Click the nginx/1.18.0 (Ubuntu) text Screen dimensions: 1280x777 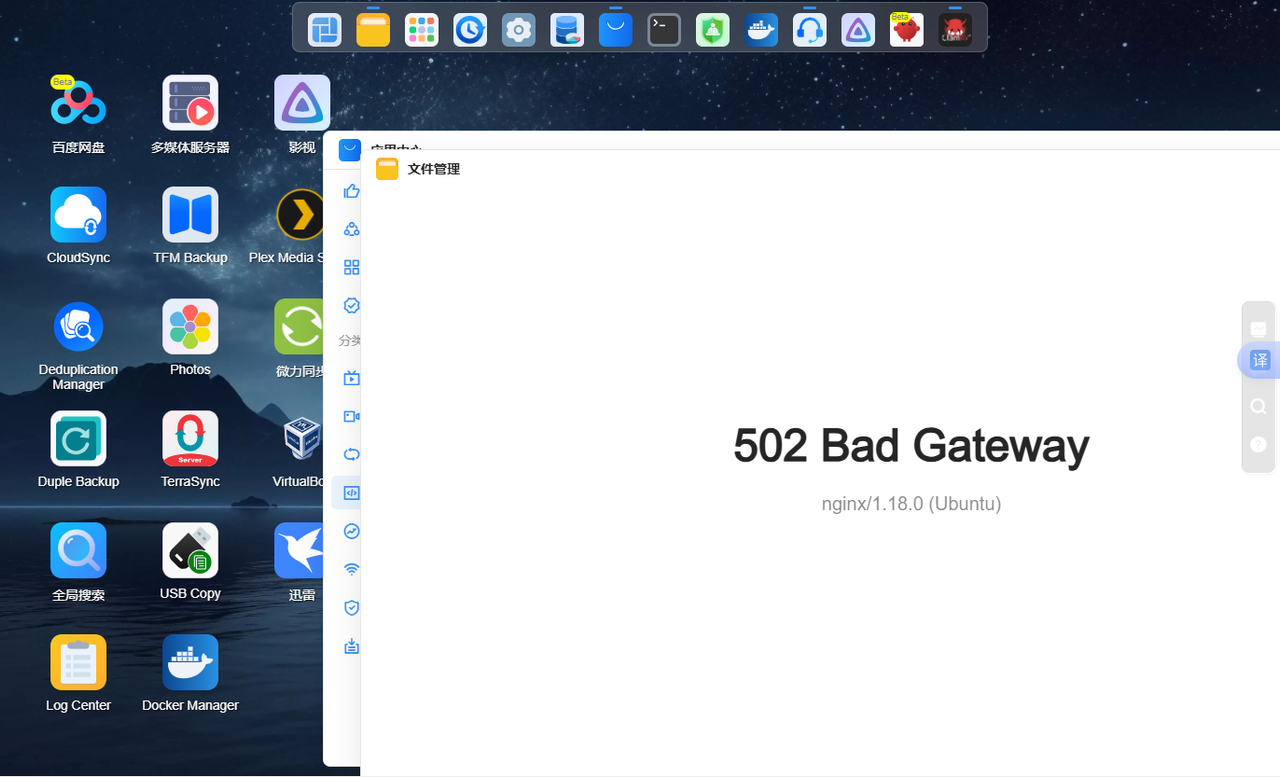point(911,504)
